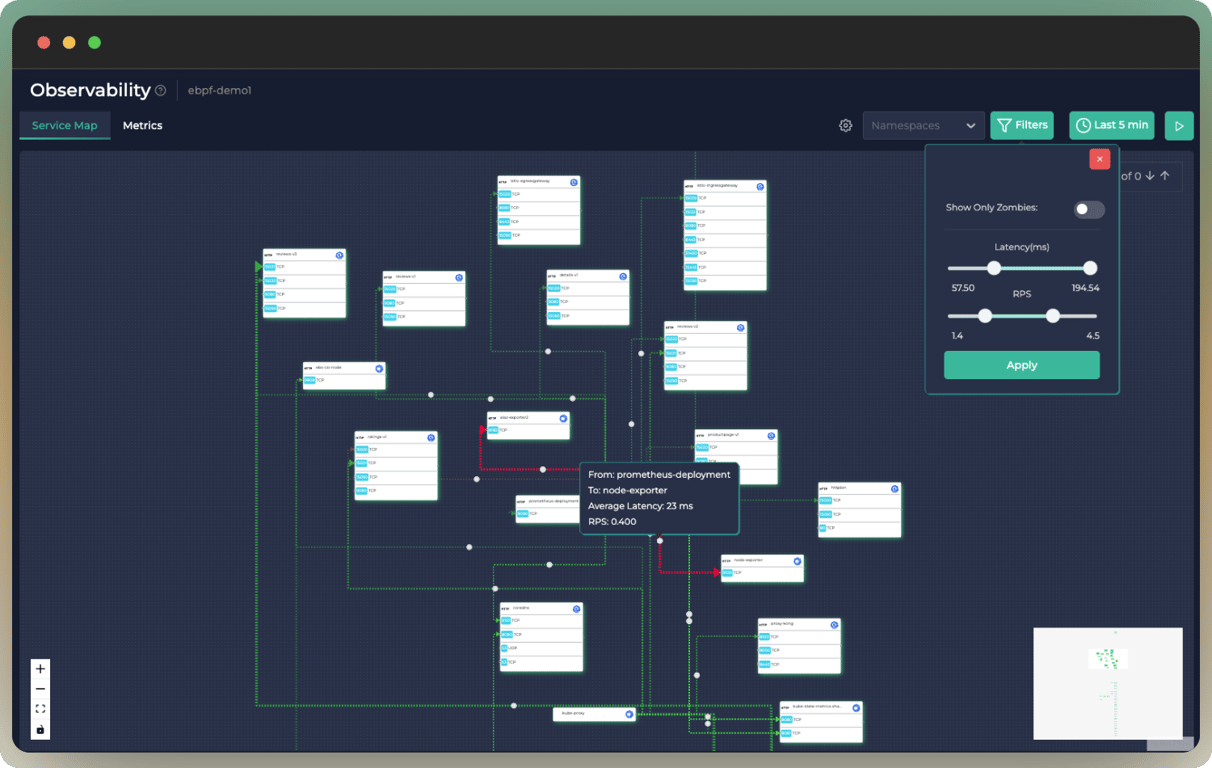The height and width of the screenshot is (768, 1212).
Task: Click the blue icon on the coredns node
Action: [576, 607]
